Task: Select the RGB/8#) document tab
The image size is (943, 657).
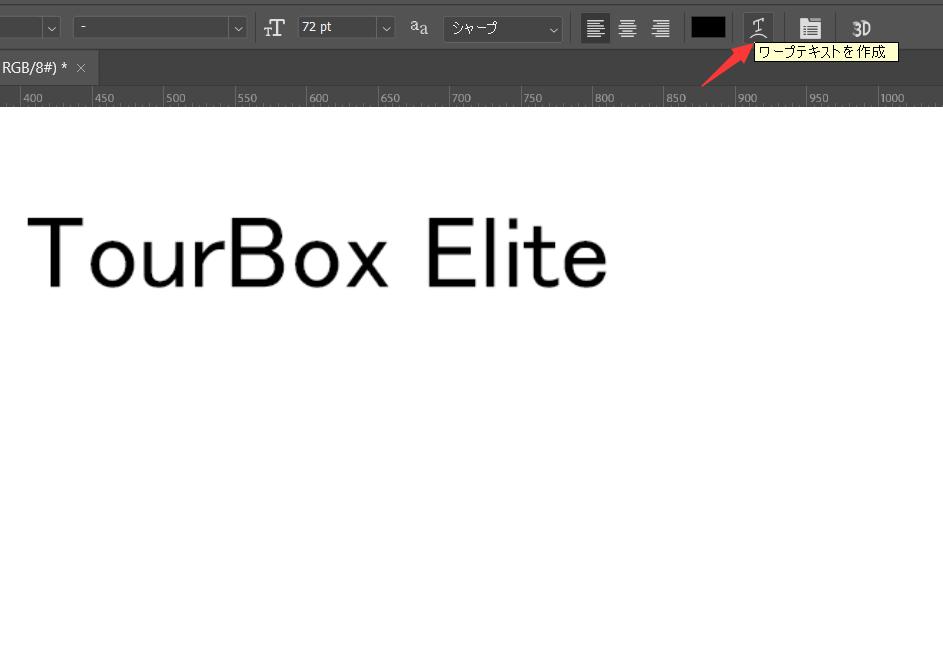Action: pyautogui.click(x=34, y=68)
